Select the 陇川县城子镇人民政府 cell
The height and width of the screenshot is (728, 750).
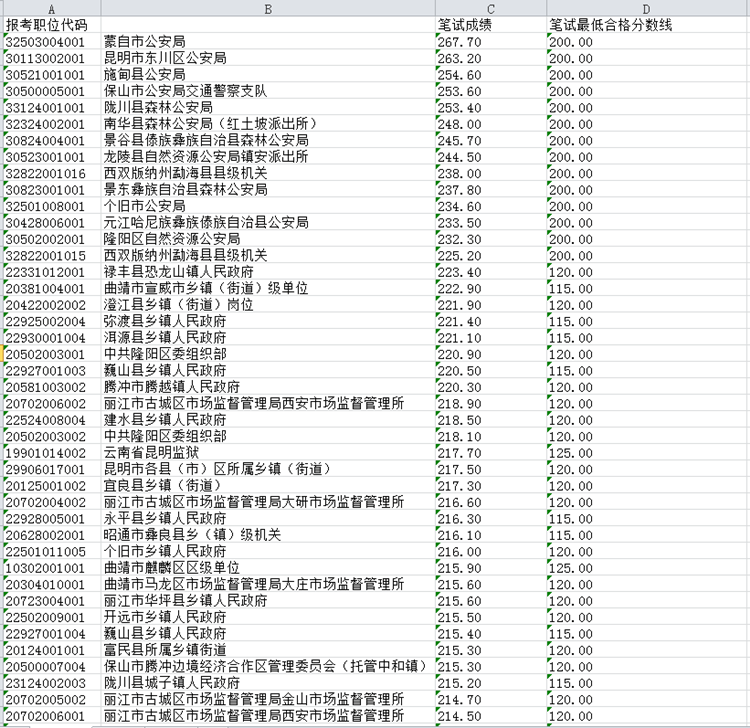coord(268,683)
